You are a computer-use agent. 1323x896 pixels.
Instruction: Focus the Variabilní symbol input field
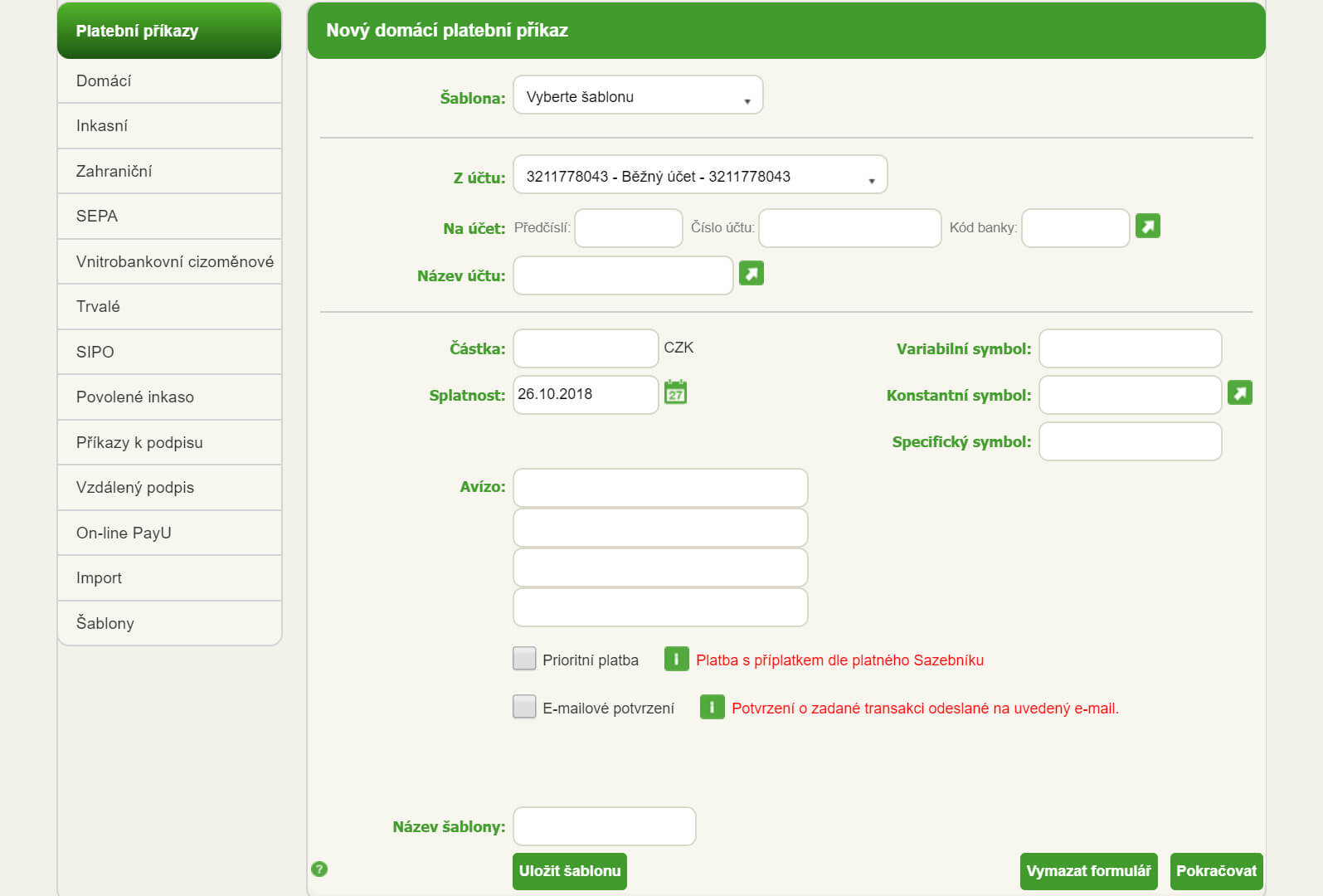click(x=1129, y=348)
